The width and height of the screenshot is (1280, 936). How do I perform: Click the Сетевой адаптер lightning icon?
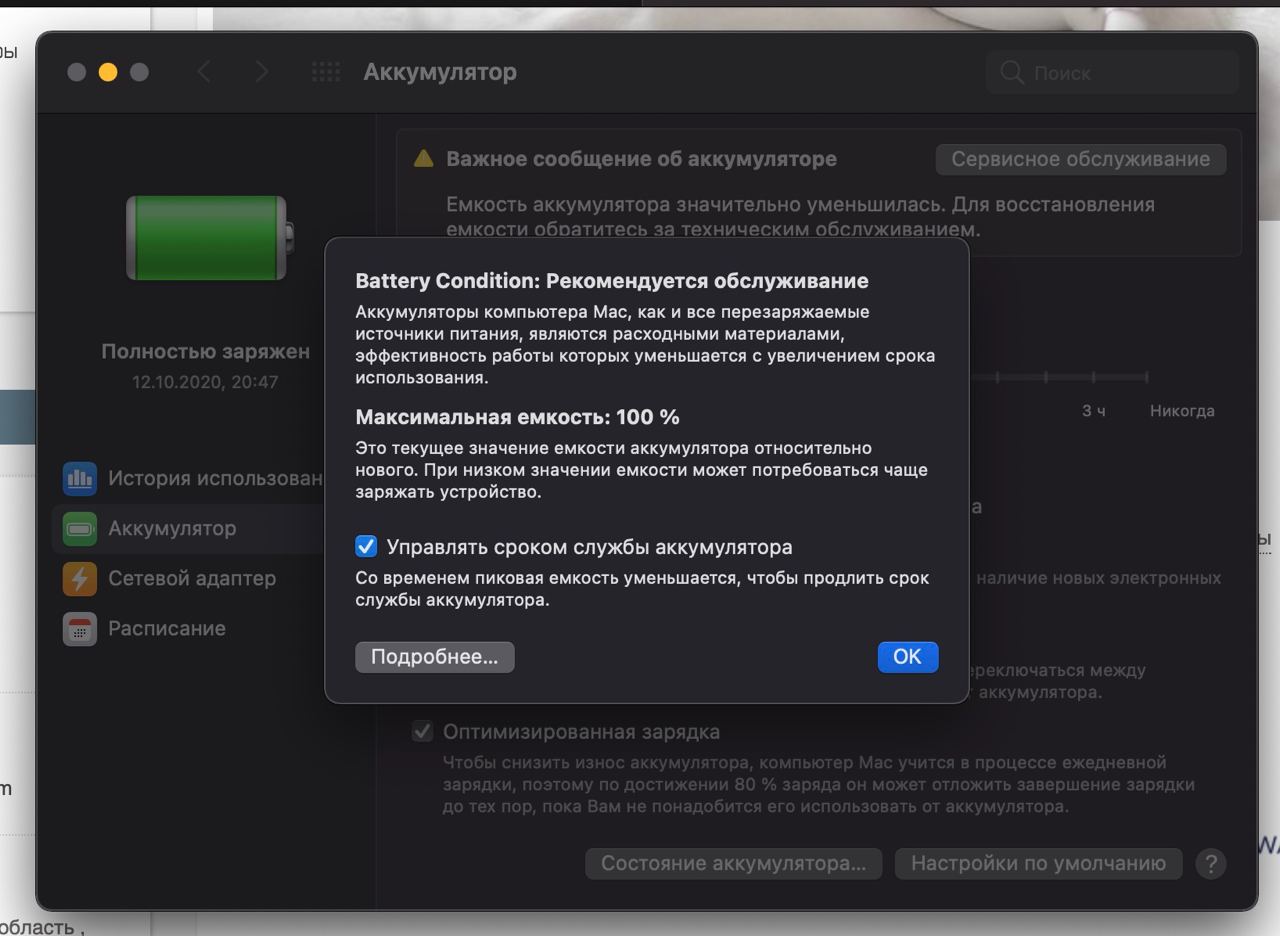pos(80,578)
